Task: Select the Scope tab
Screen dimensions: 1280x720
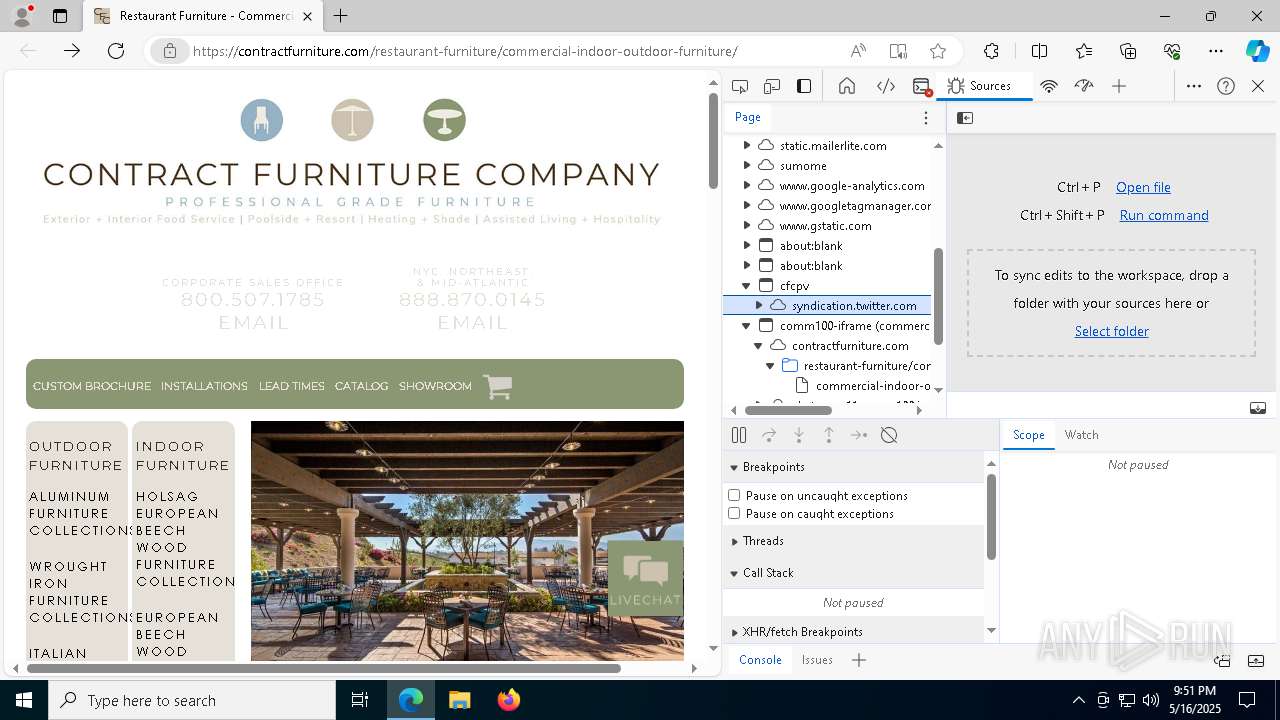Action: coord(1028,435)
